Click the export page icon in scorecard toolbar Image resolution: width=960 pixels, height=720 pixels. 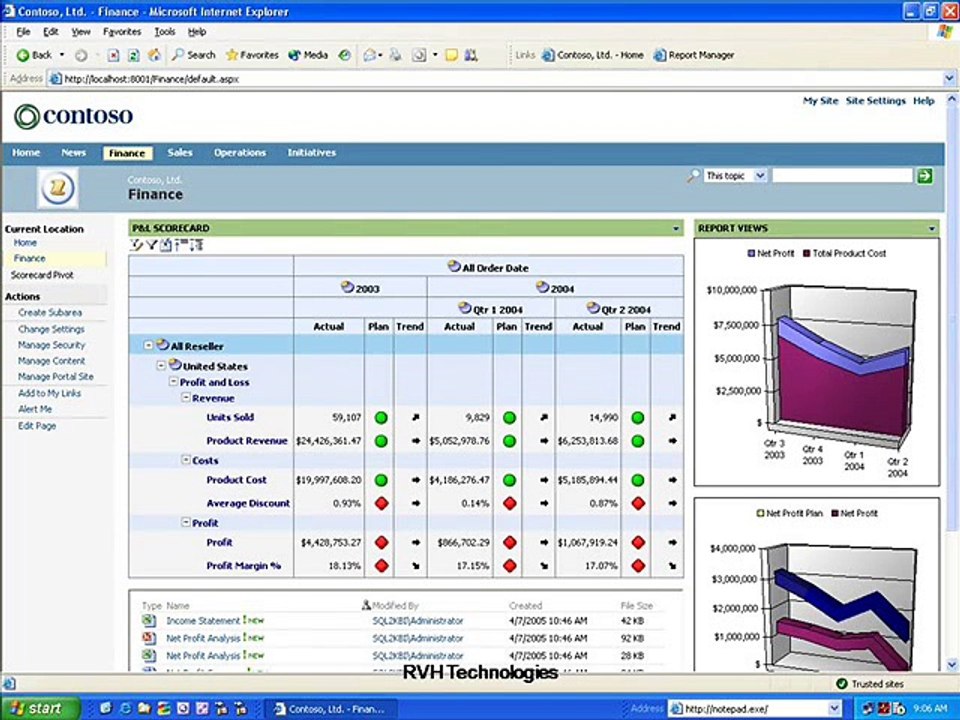click(x=165, y=246)
